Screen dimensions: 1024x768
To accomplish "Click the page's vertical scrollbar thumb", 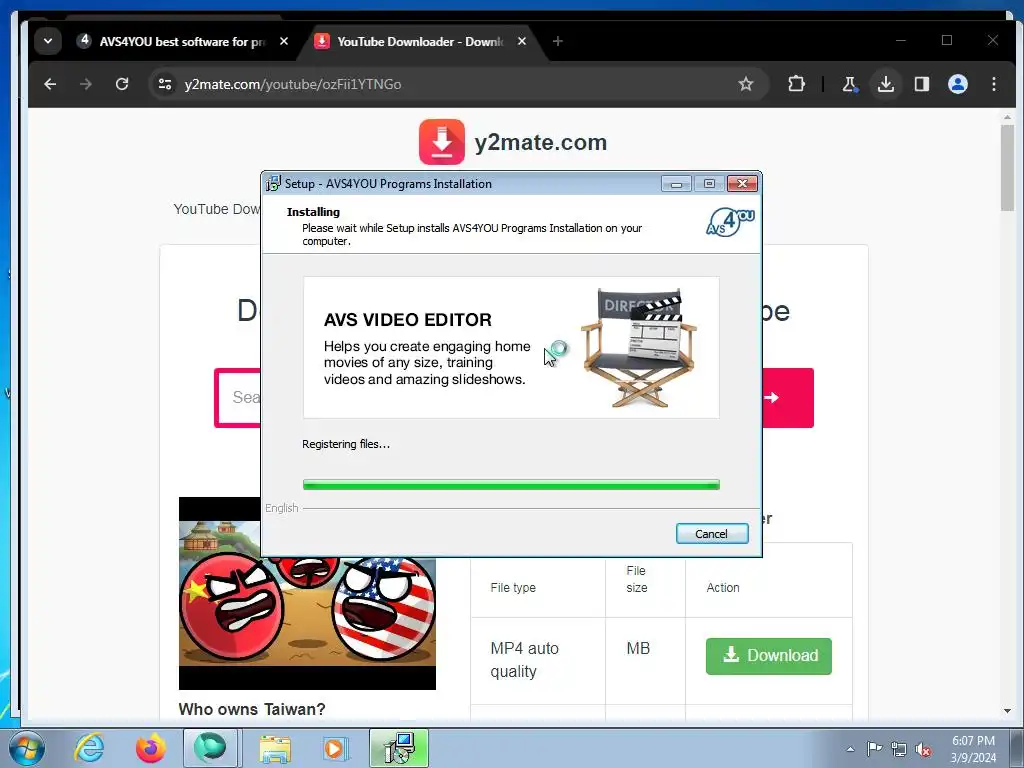I will click(1007, 167).
